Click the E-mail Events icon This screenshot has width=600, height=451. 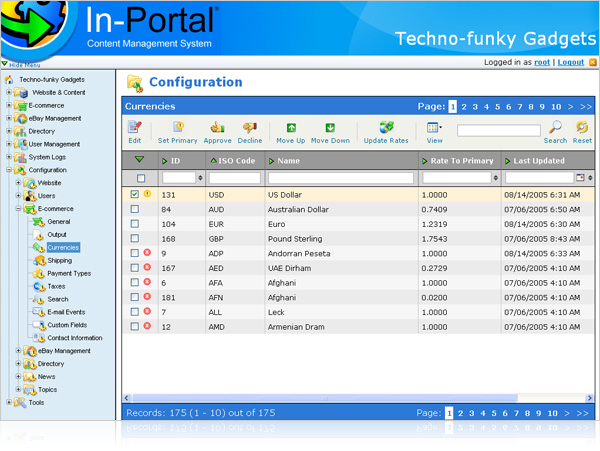[39, 312]
